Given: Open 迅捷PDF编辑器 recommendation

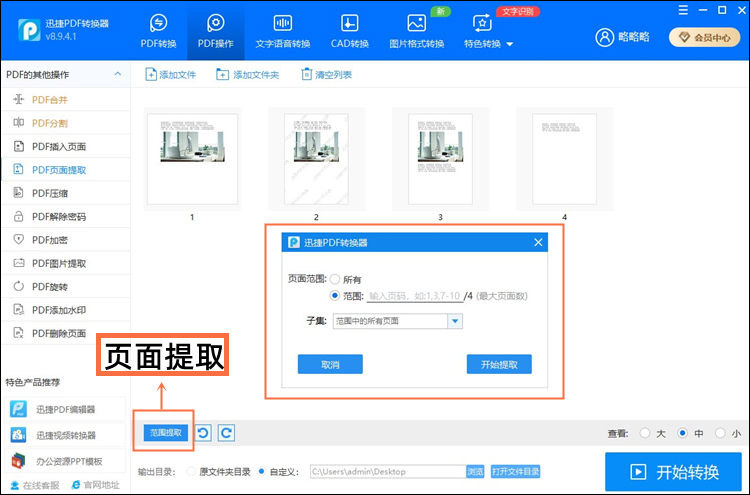Looking at the screenshot, I should (66, 409).
